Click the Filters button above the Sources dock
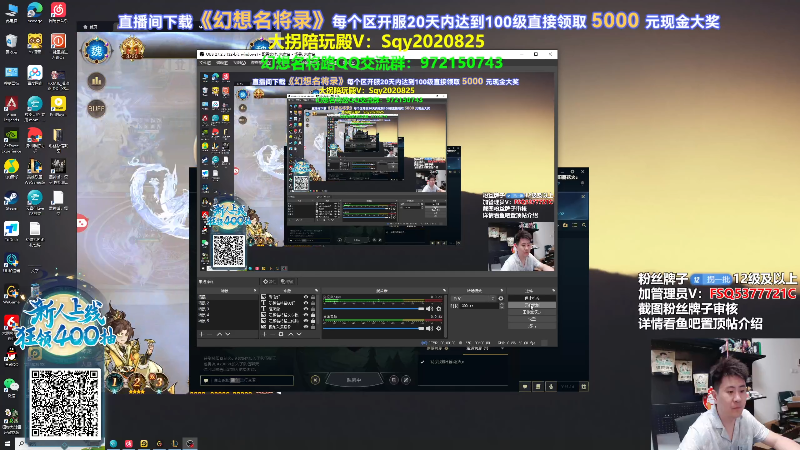The width and height of the screenshot is (800, 450). click(x=287, y=282)
